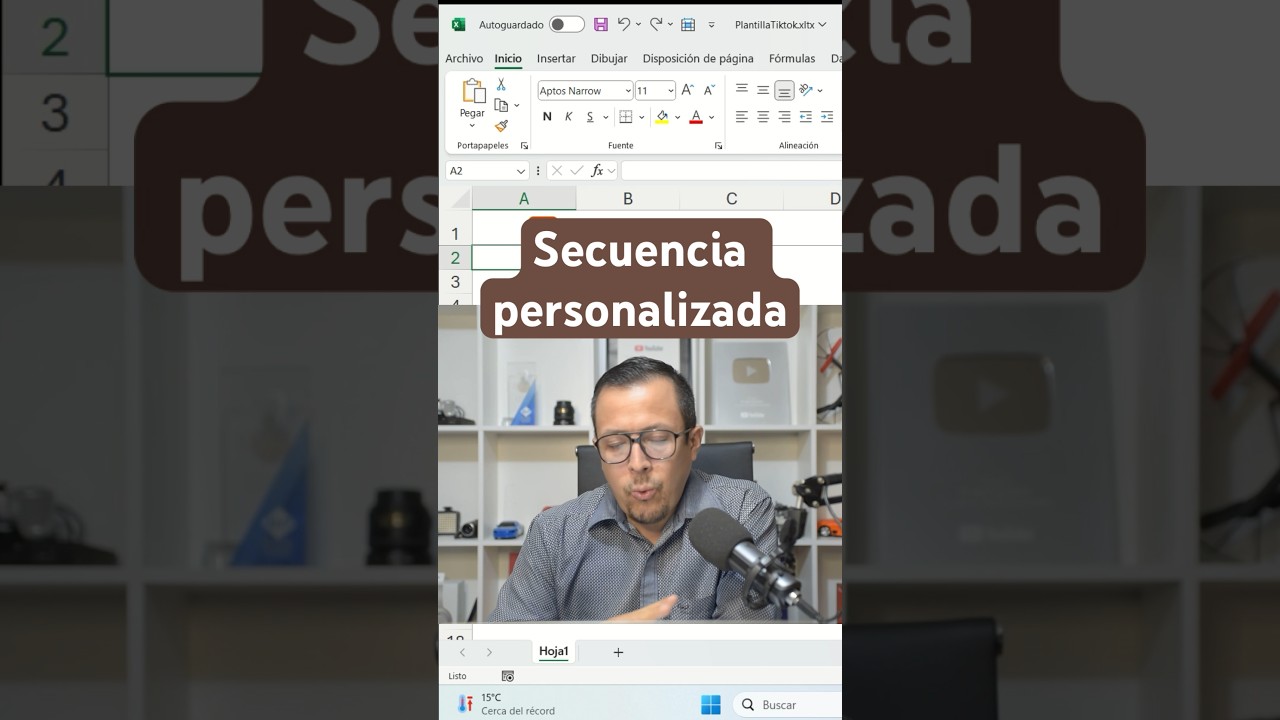Save workbook with the diskette icon

tap(601, 24)
